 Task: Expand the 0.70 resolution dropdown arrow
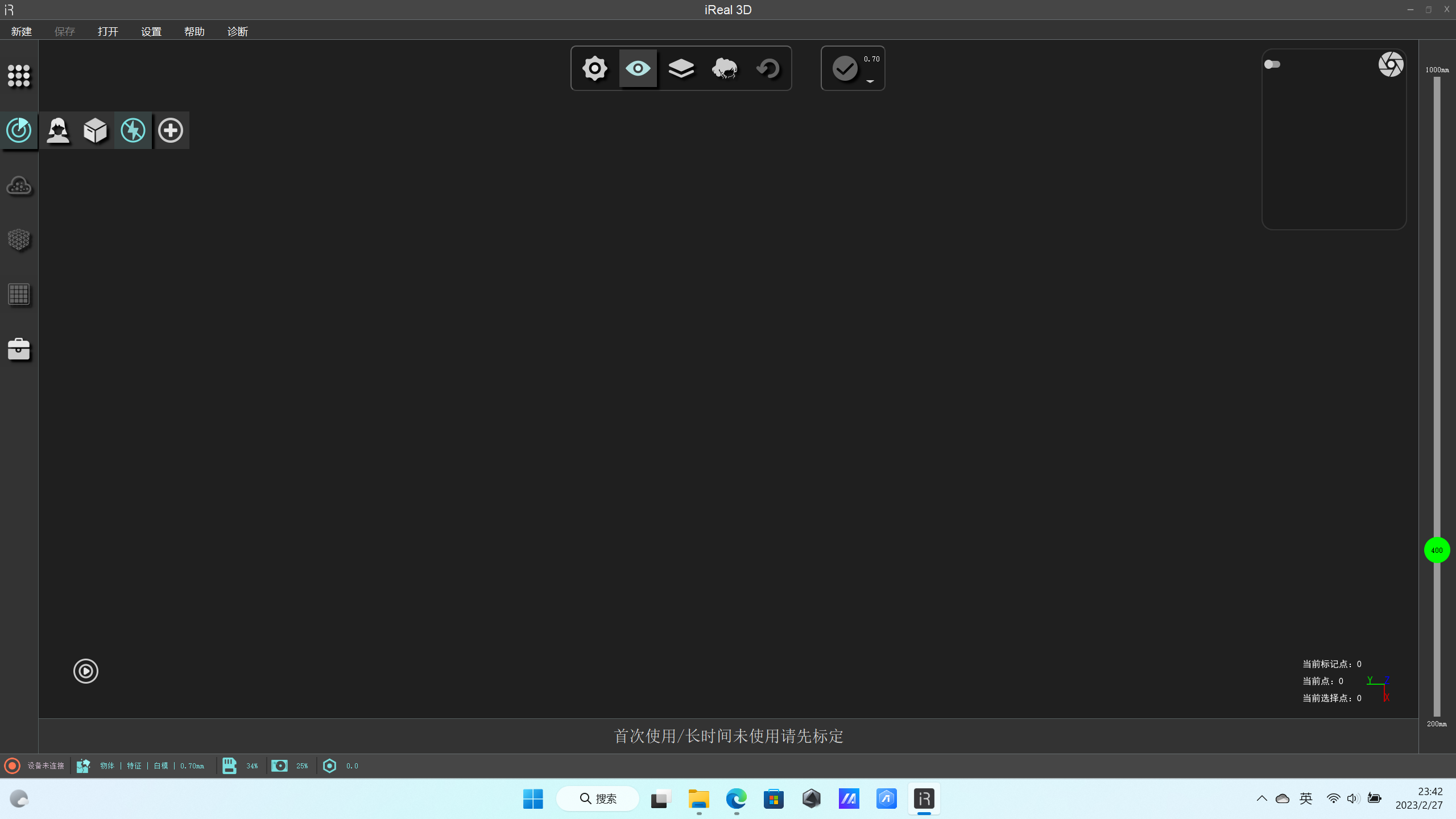coord(870,81)
